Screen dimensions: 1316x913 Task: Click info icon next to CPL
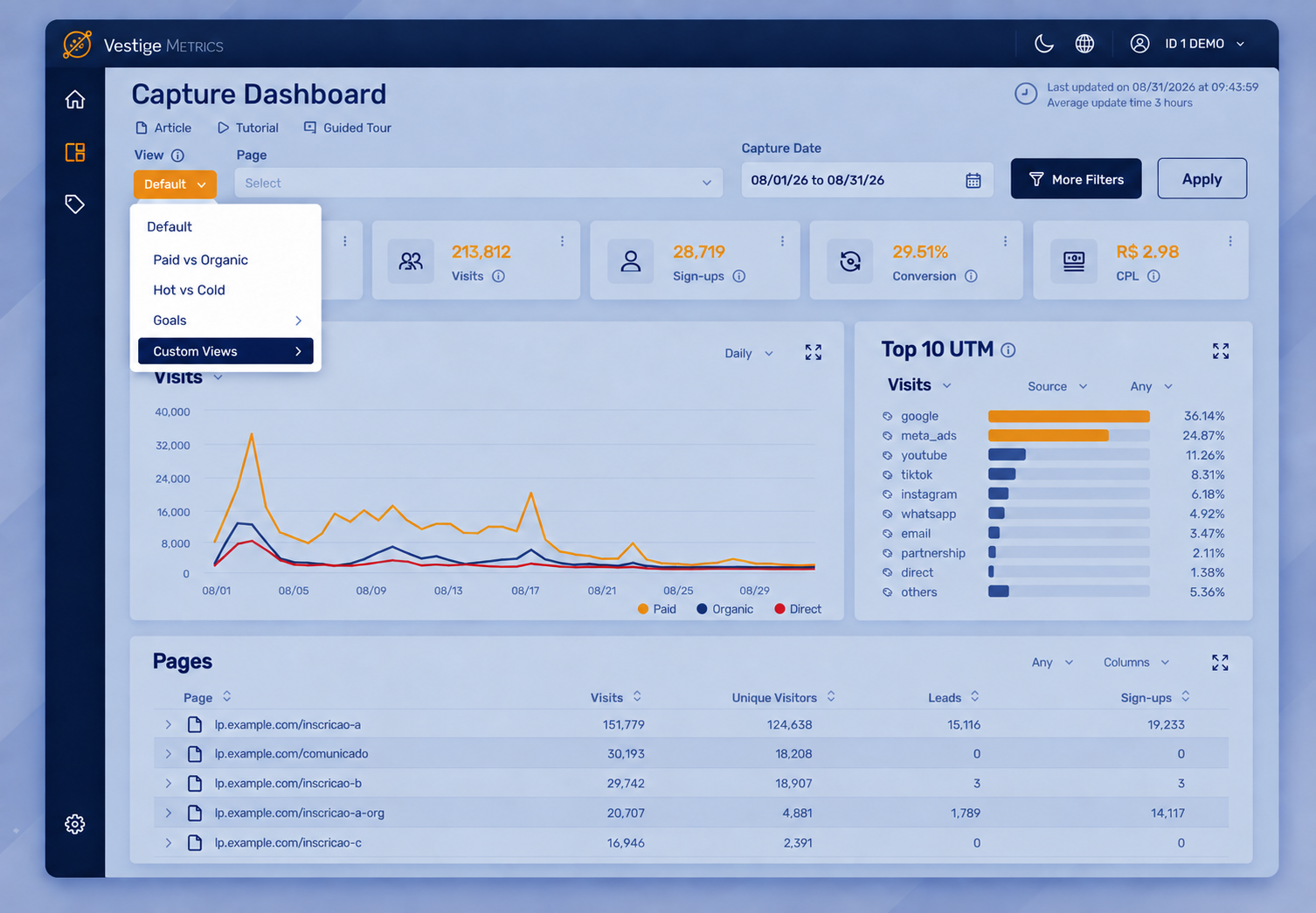(1153, 276)
